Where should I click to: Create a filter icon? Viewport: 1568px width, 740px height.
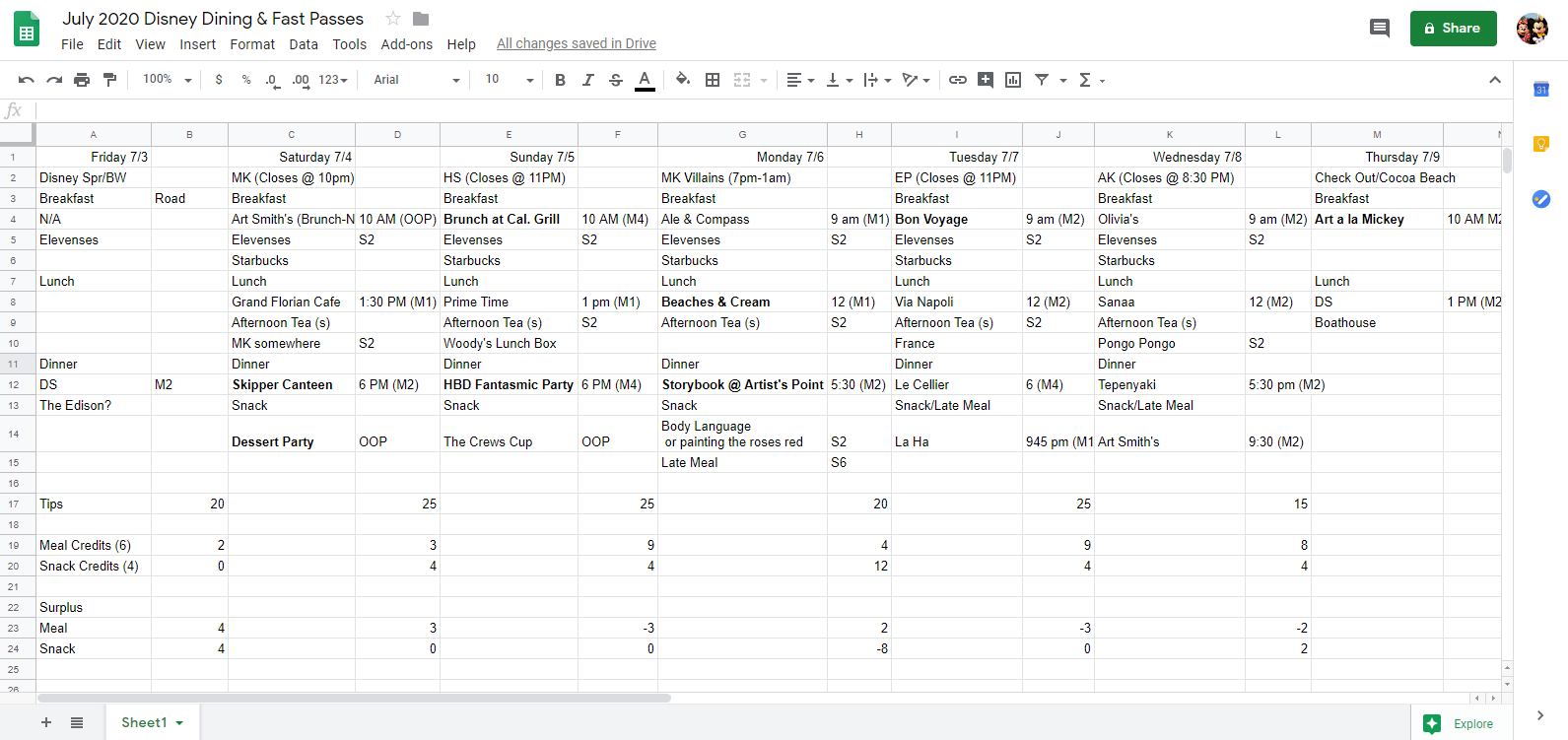[x=1042, y=80]
